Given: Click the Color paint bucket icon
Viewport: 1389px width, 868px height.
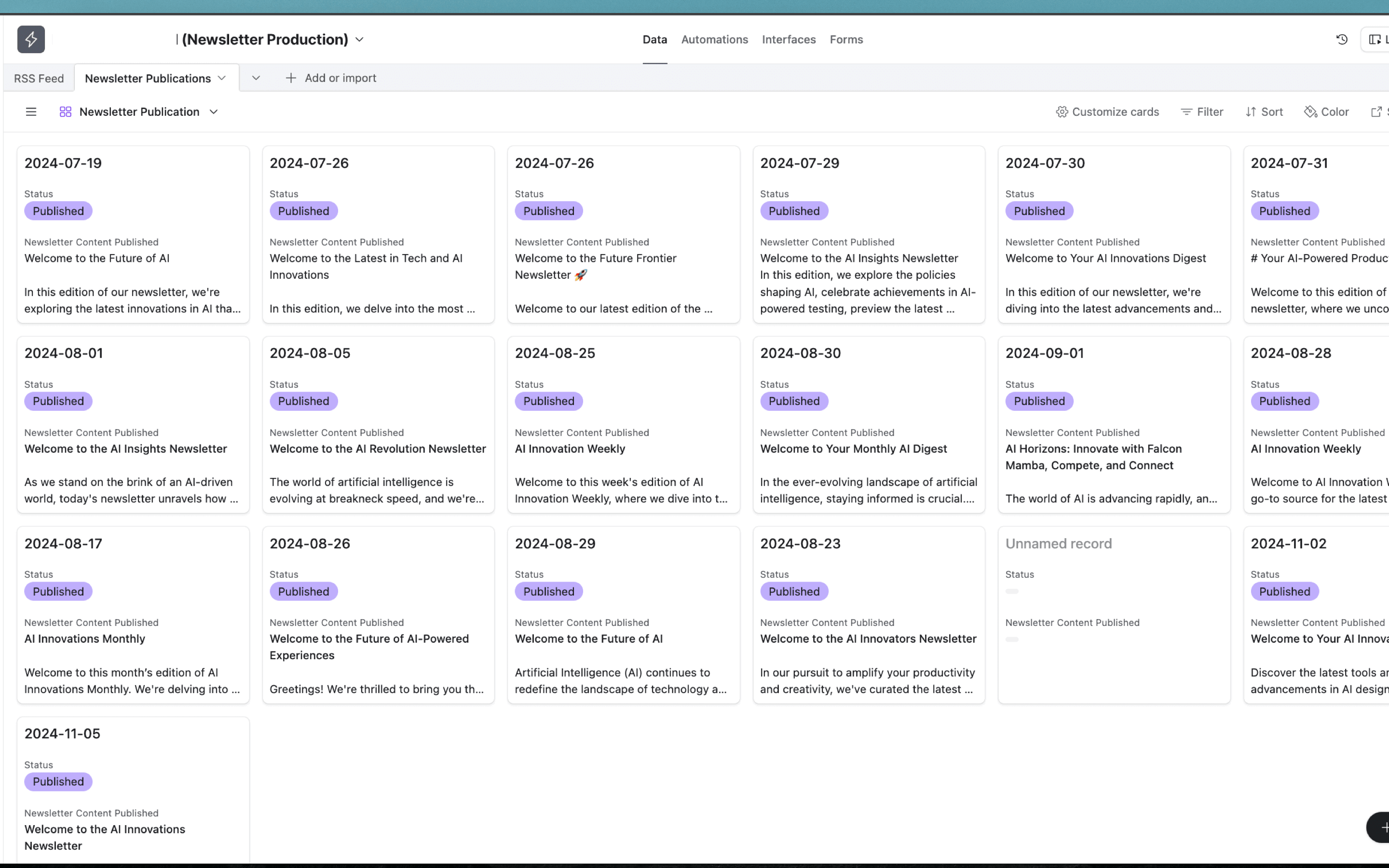Looking at the screenshot, I should click(x=1310, y=112).
